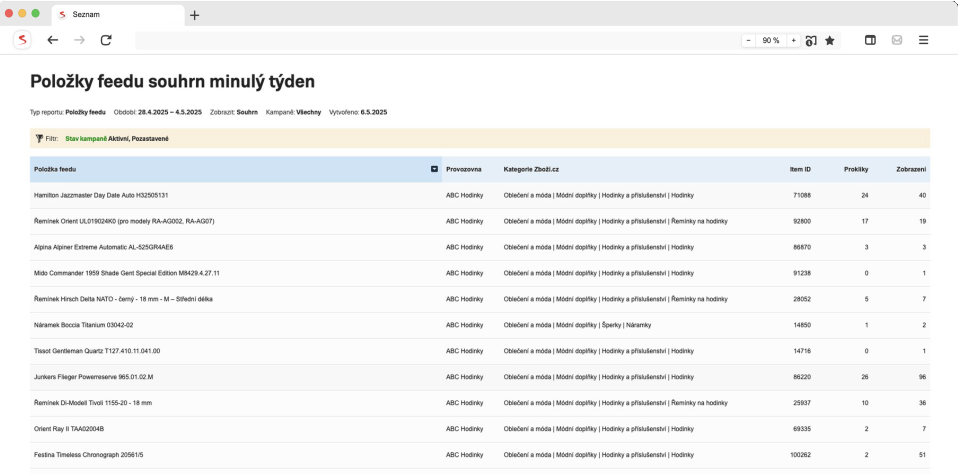The width and height of the screenshot is (958, 474).
Task: Click Item ID 86220 cell
Action: [802, 377]
